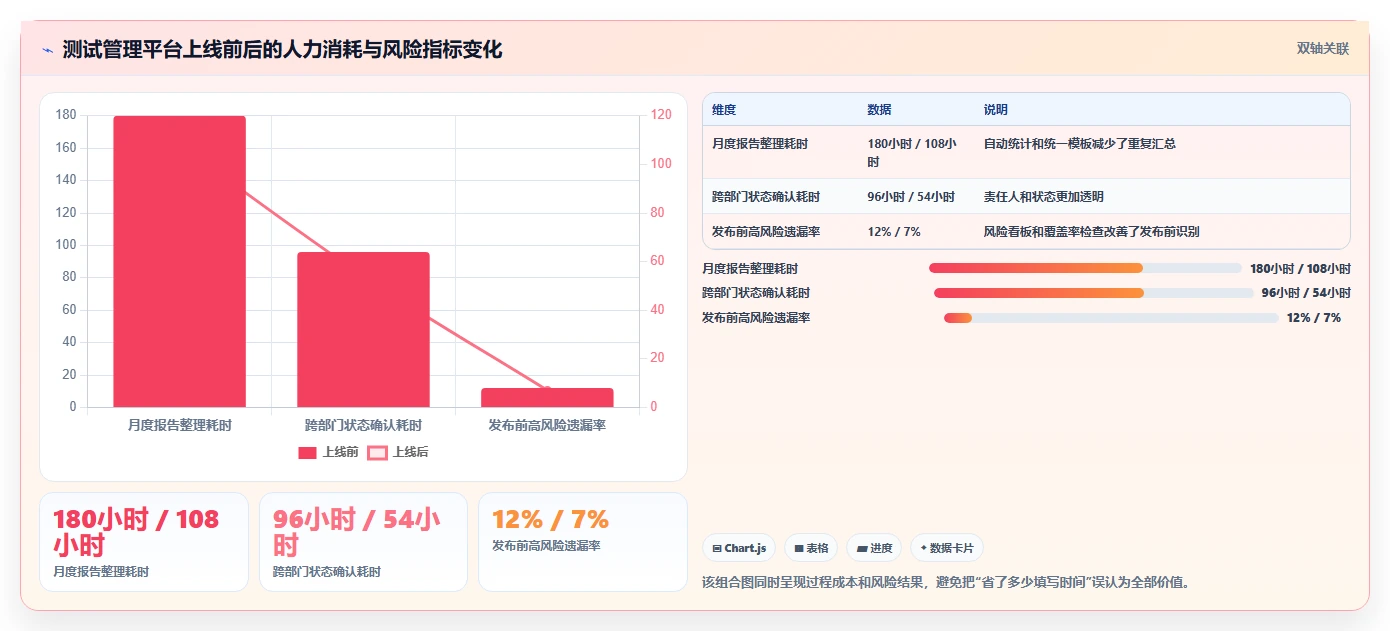Click table cell 风险看板和覆盖率检查改善了发布前识别
The image size is (1390, 631).
(1092, 231)
